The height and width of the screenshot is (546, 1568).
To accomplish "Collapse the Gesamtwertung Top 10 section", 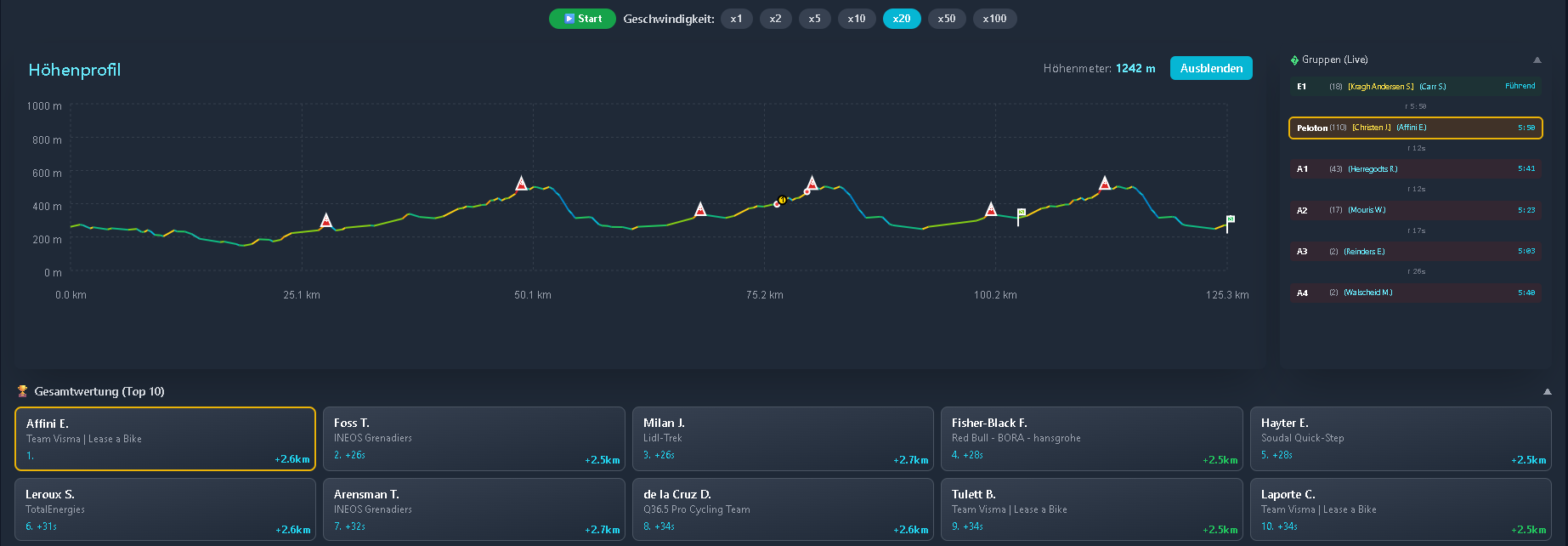I will [1548, 391].
